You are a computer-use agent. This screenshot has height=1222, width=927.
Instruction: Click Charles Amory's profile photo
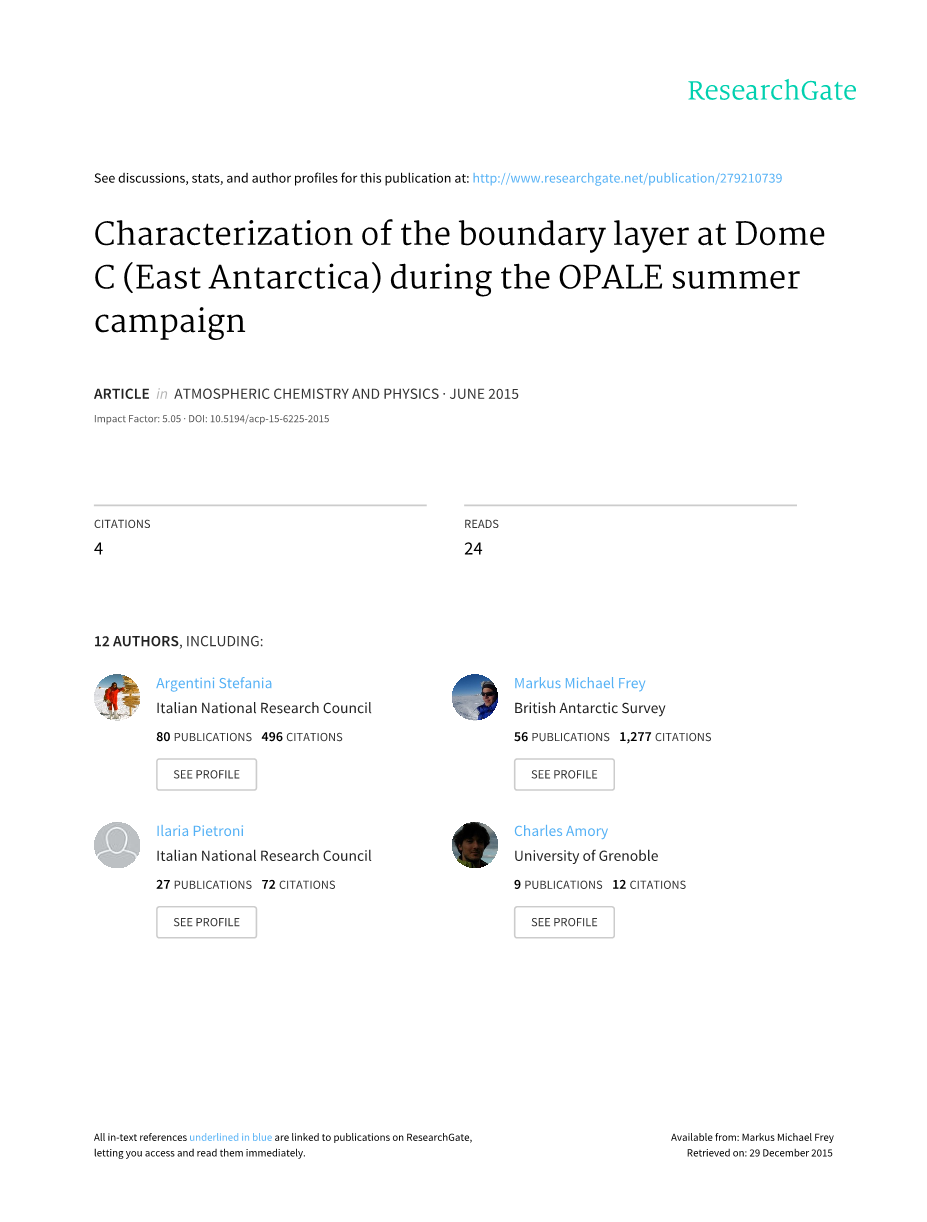pyautogui.click(x=475, y=845)
